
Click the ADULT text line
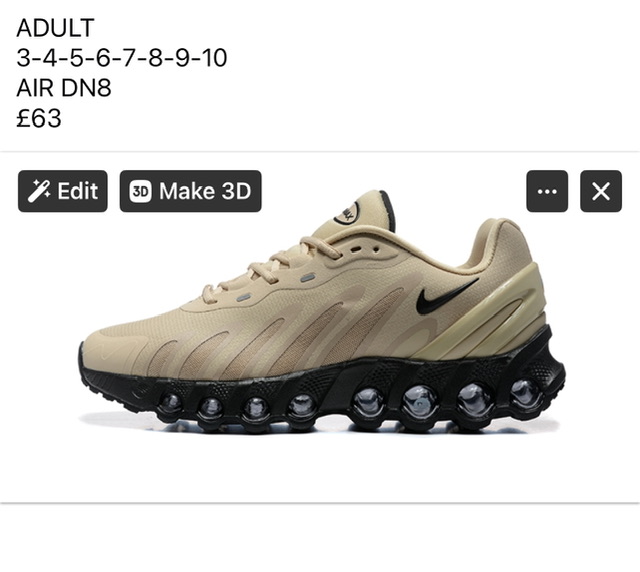[56, 28]
